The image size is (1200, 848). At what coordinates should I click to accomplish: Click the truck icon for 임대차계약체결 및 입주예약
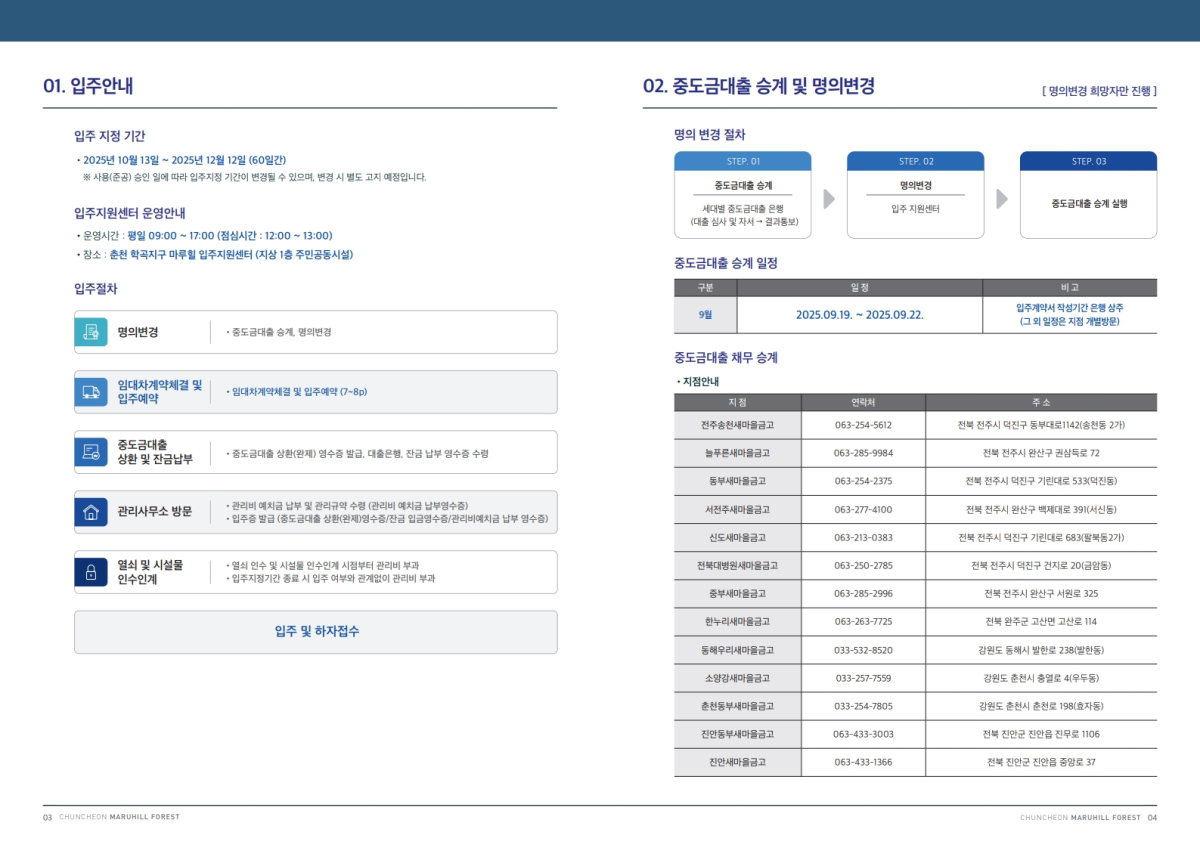(91, 392)
